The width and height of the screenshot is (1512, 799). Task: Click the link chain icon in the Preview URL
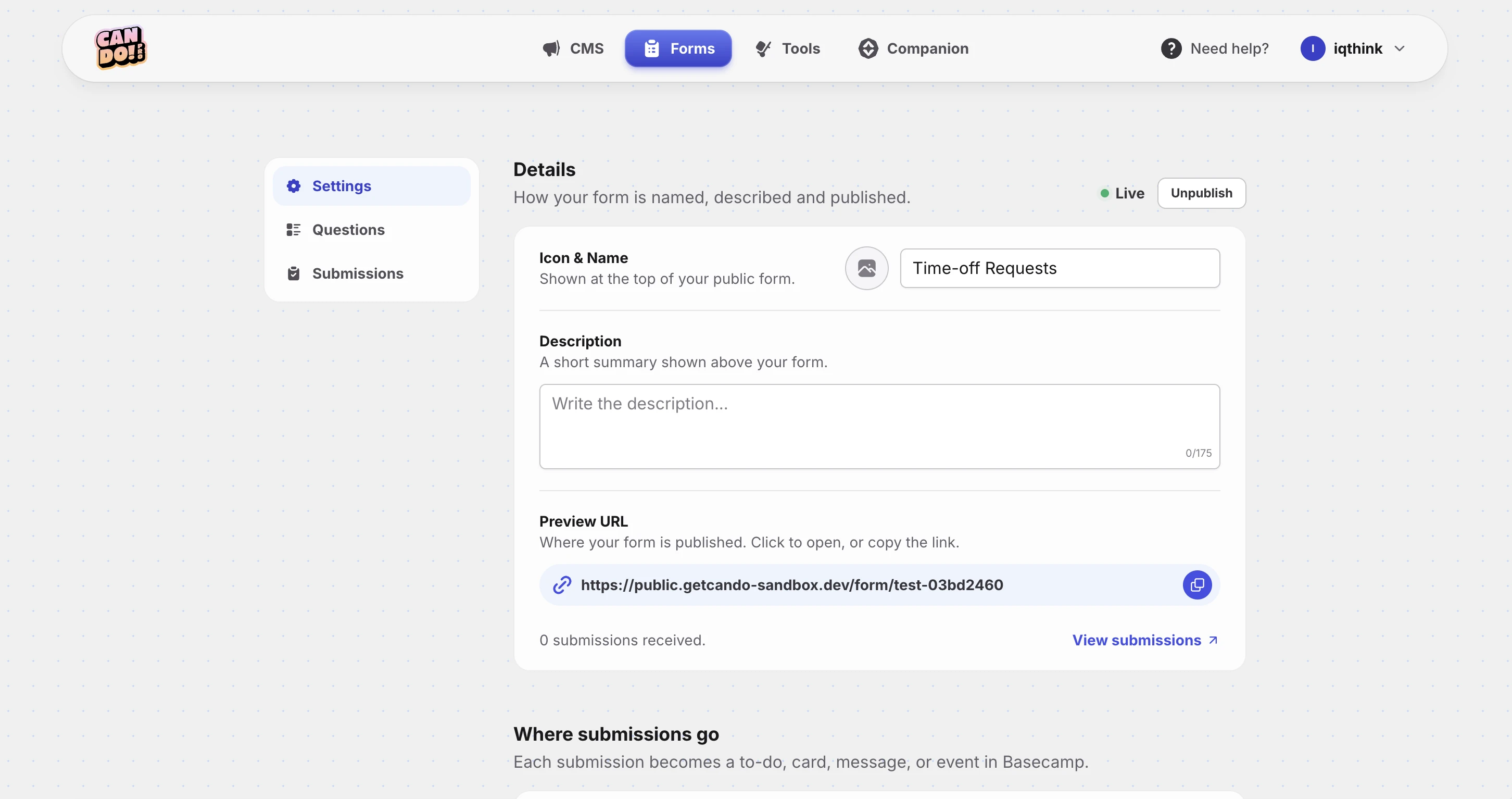click(x=562, y=585)
